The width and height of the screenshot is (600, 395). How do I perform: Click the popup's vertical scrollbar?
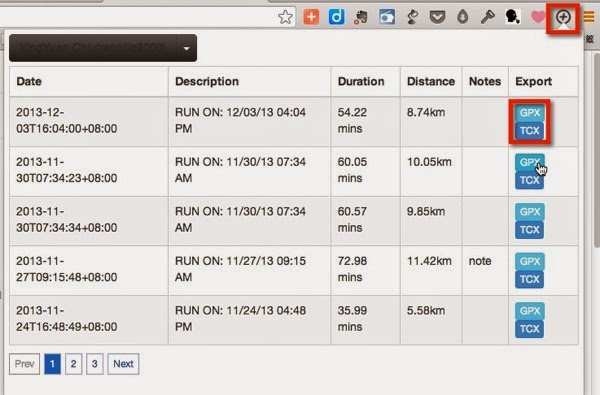pos(597,150)
